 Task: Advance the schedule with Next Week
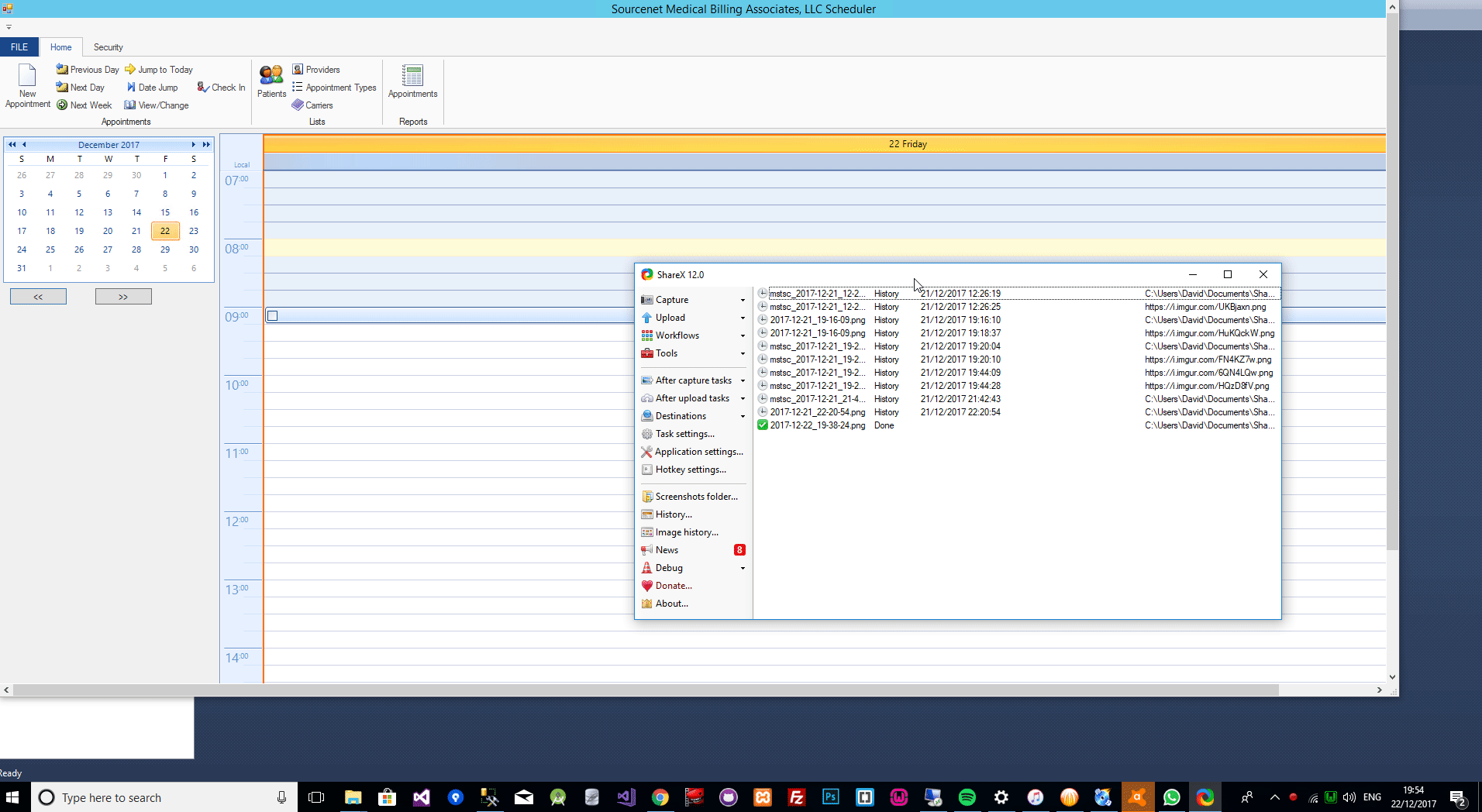[x=84, y=105]
